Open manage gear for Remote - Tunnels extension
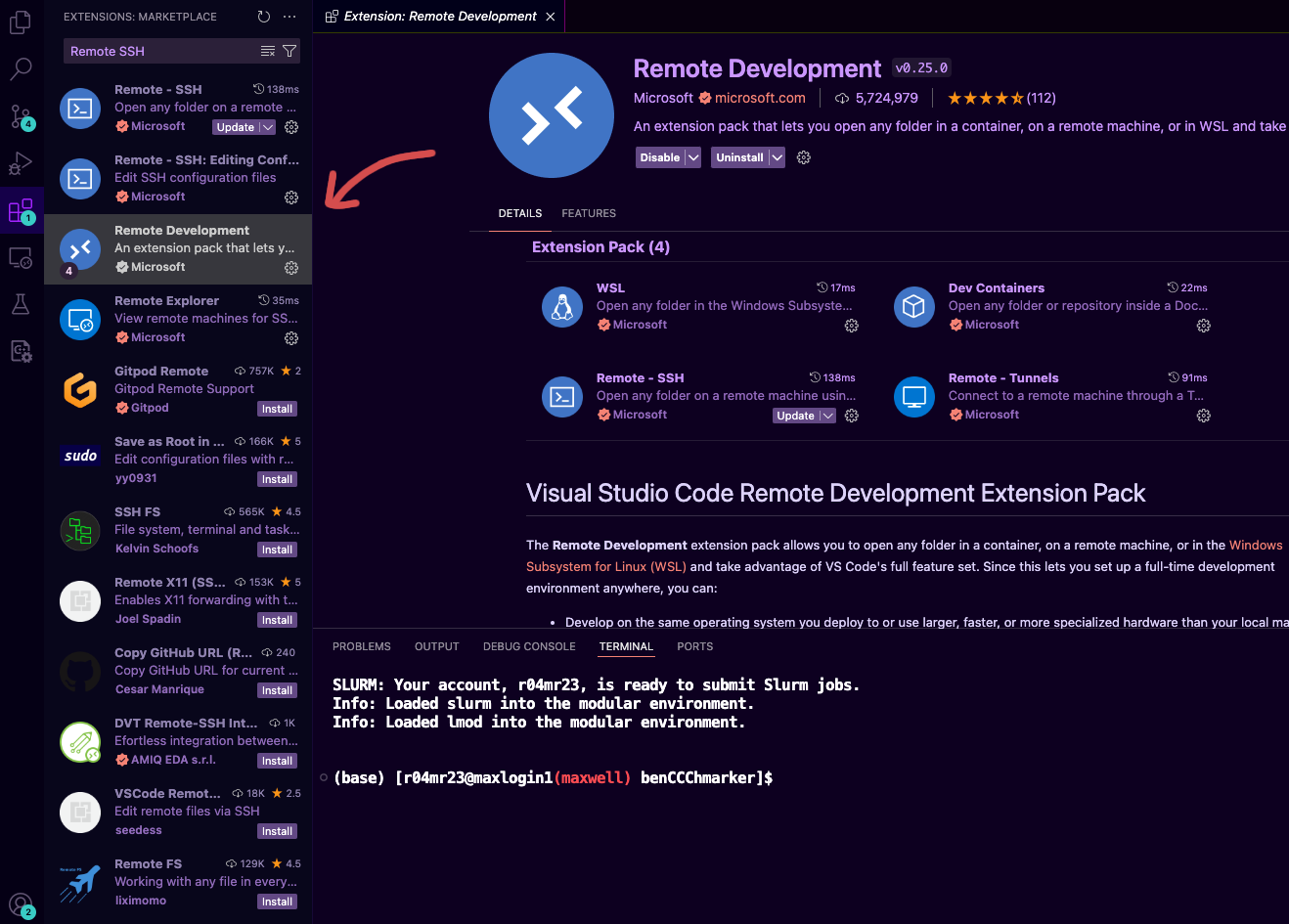Screen dimensions: 1289x924 pos(1204,416)
